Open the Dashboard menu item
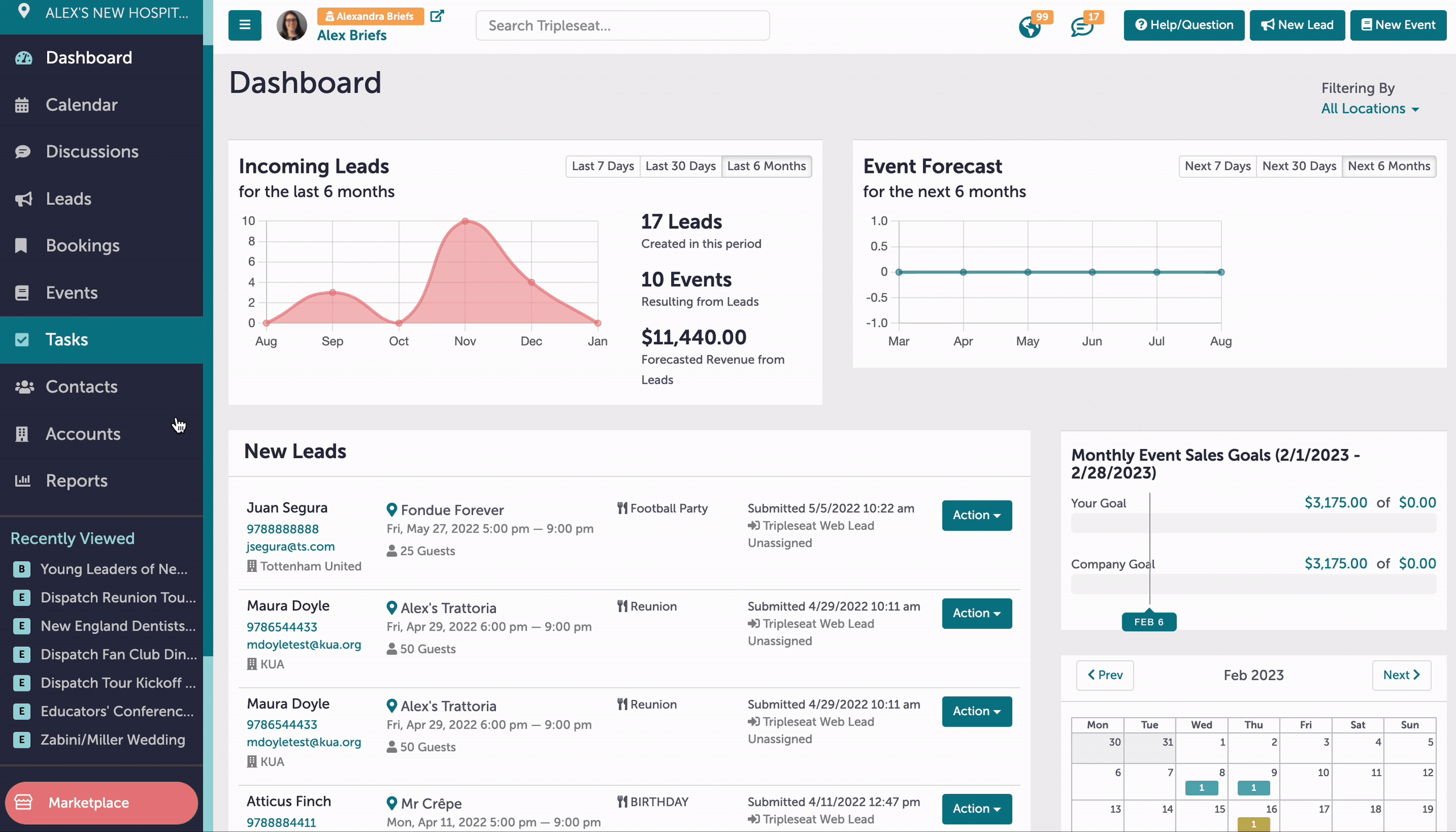This screenshot has height=832, width=1456. (102, 57)
